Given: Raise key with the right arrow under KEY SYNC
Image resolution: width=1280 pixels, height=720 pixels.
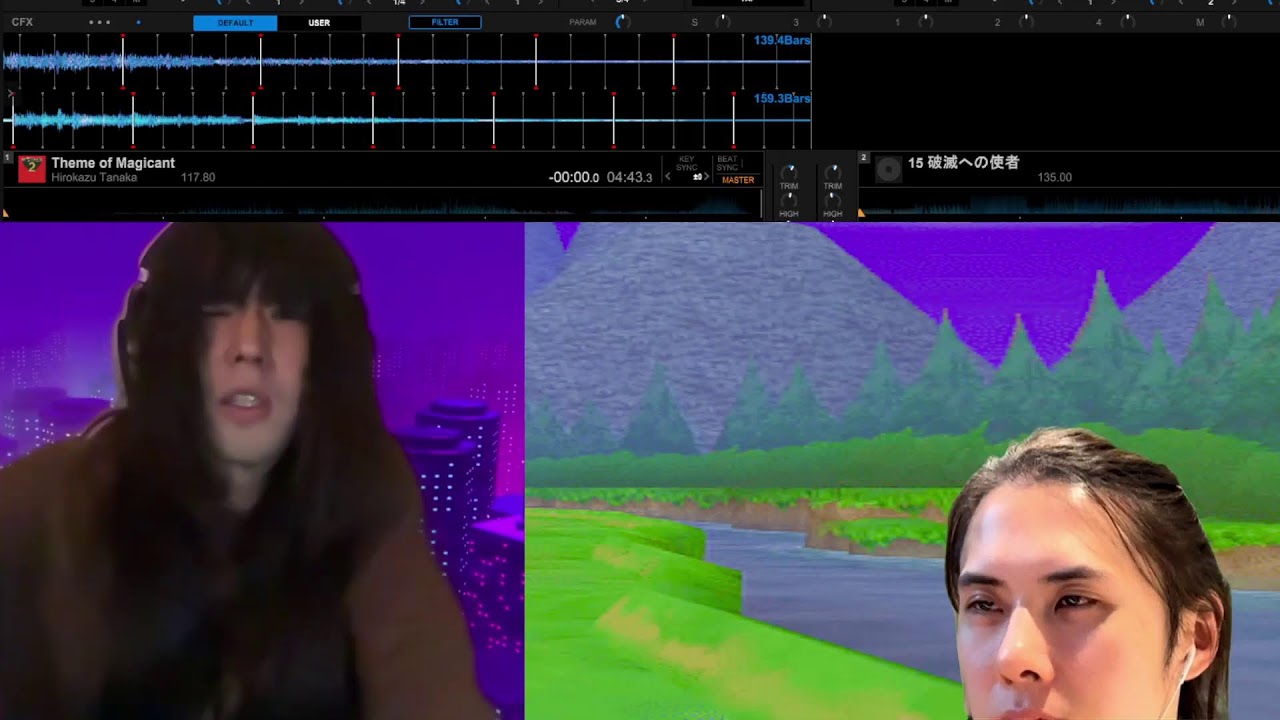Looking at the screenshot, I should click(707, 177).
